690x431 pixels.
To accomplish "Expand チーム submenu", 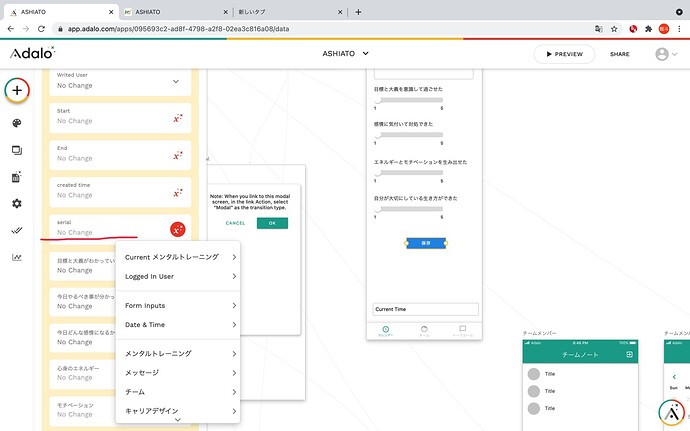I will (x=180, y=392).
